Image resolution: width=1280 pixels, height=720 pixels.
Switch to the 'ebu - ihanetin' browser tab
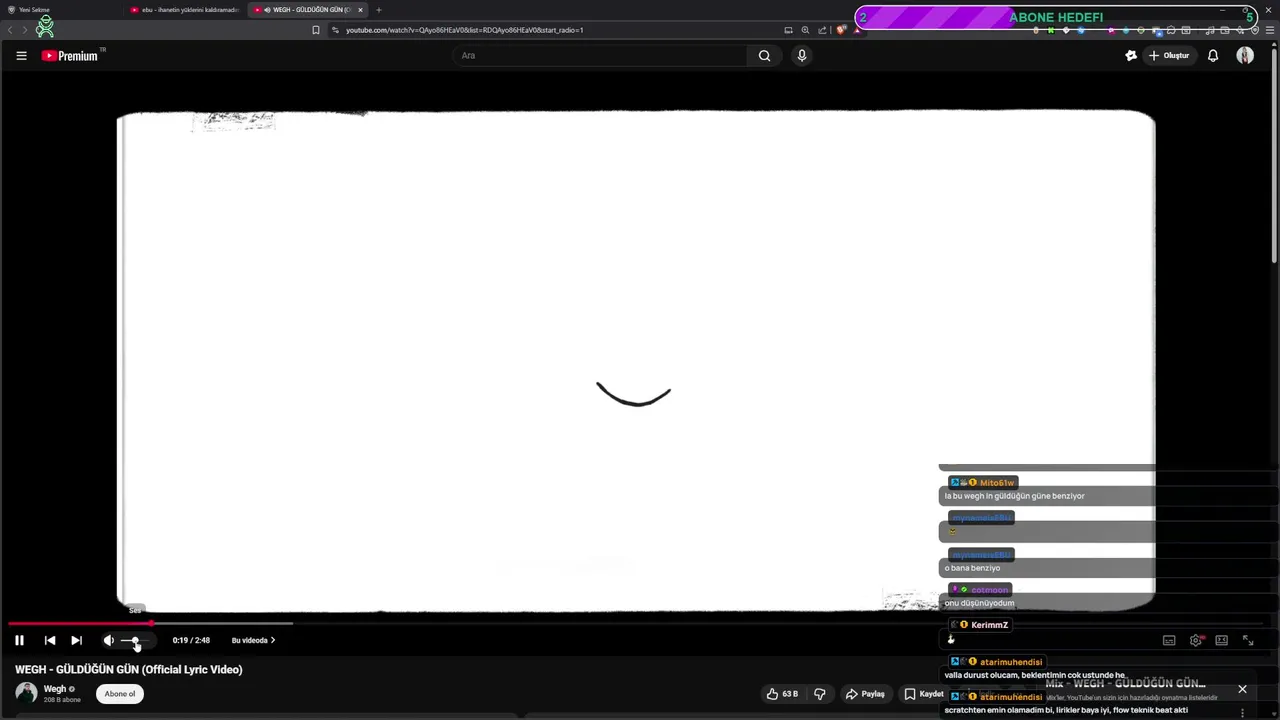[185, 10]
